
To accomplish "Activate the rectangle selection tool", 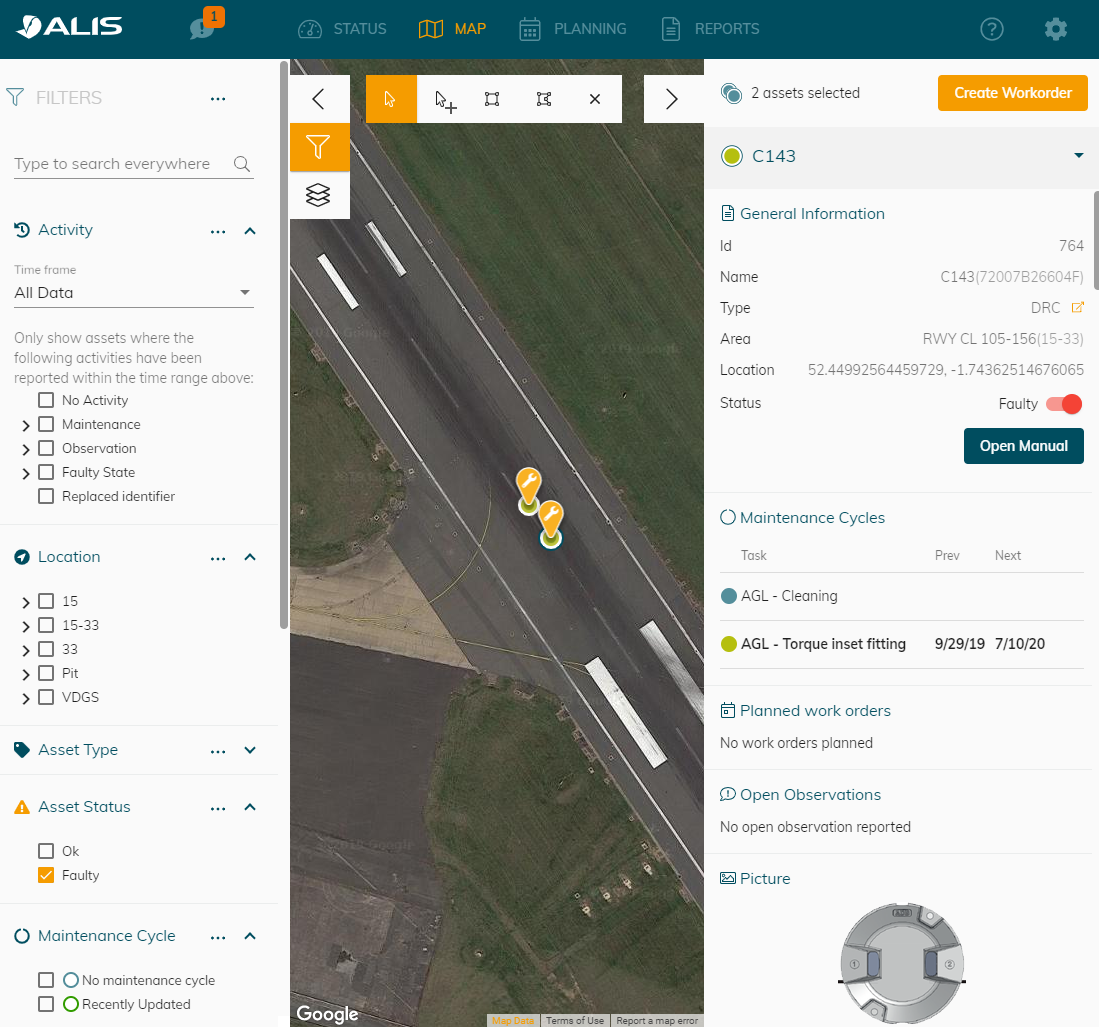I will tap(492, 99).
